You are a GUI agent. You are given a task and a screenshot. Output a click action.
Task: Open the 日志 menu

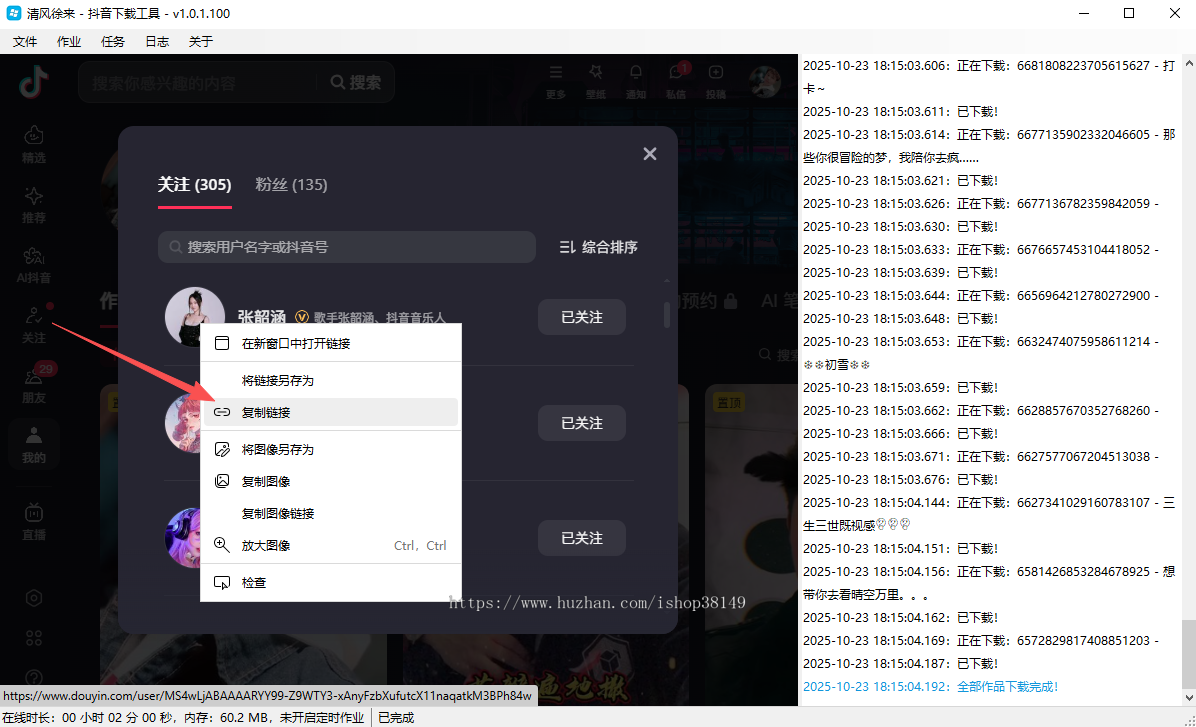pos(157,42)
